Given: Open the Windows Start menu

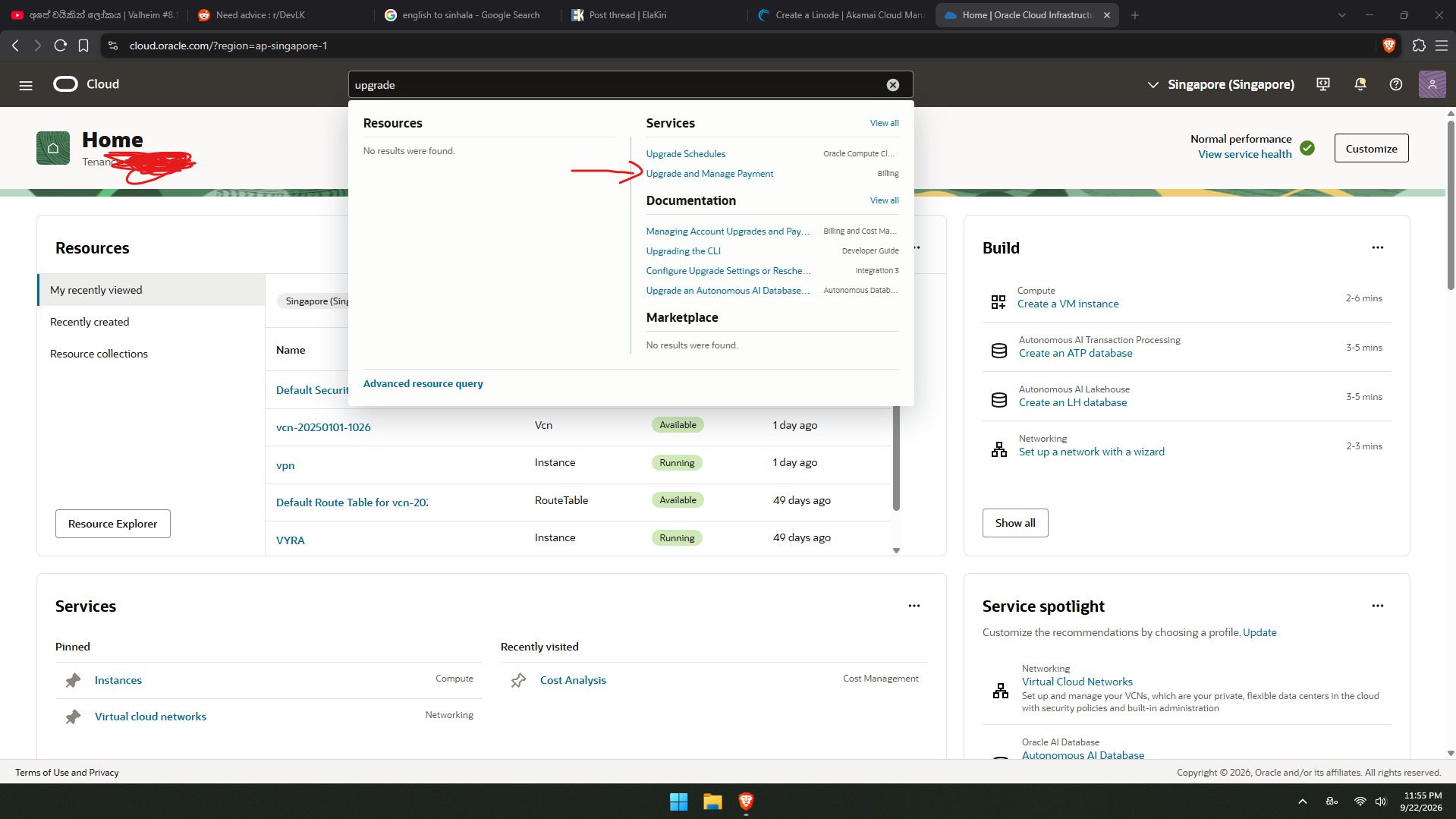Looking at the screenshot, I should point(678,802).
